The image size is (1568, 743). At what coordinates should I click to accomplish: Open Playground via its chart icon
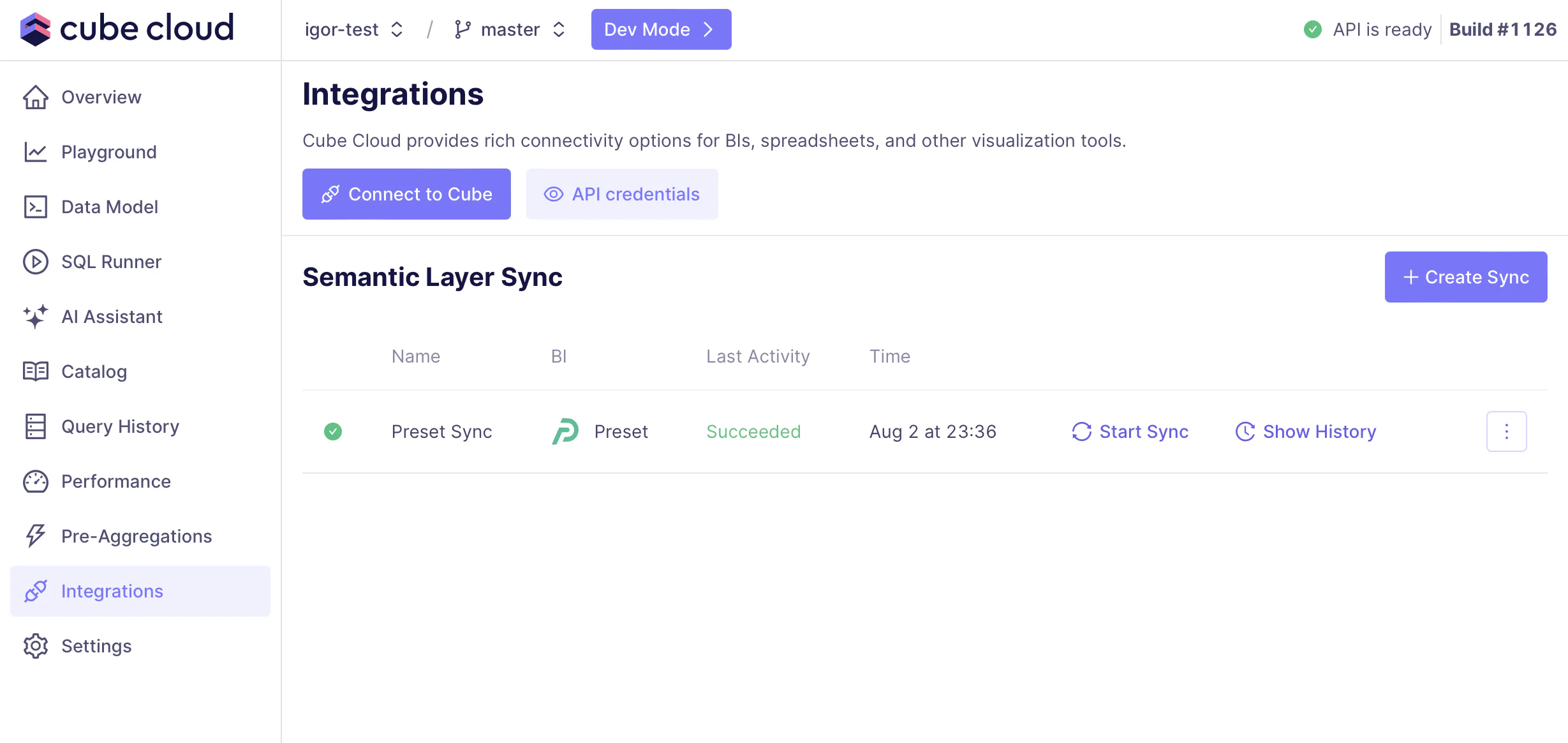pos(35,152)
